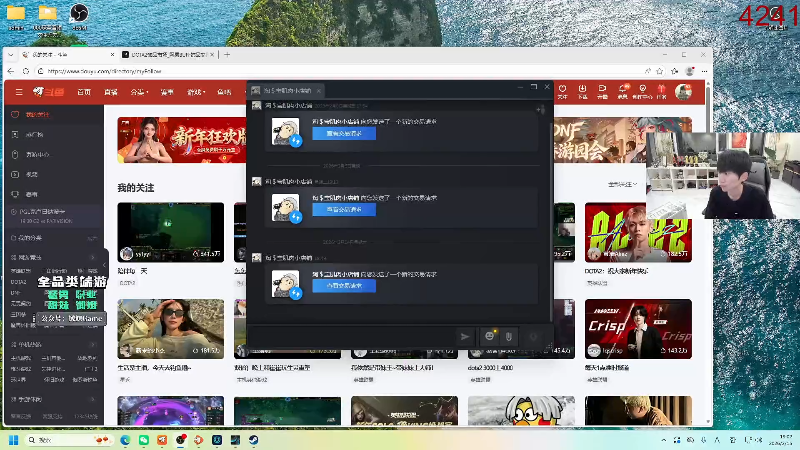Click the third blue view trade offer button

pyautogui.click(x=344, y=286)
